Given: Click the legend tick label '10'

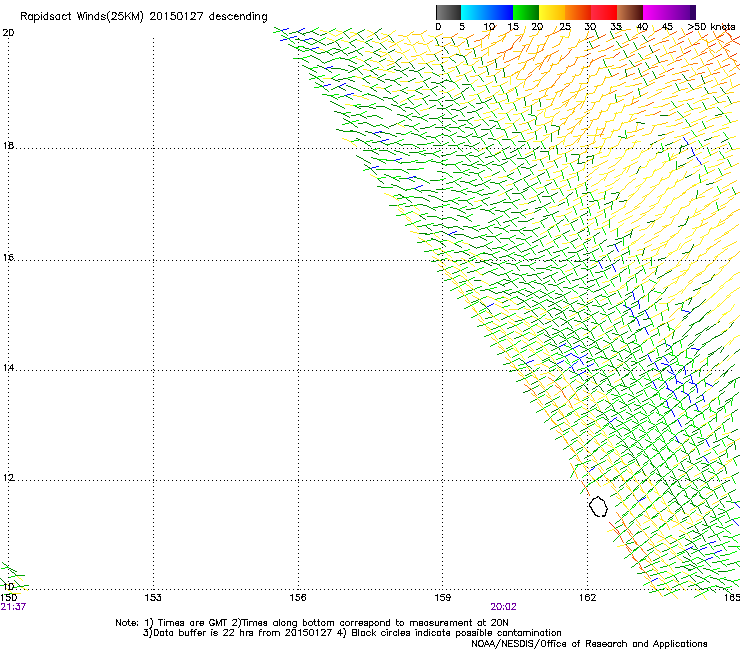Looking at the screenshot, I should click(x=489, y=27).
